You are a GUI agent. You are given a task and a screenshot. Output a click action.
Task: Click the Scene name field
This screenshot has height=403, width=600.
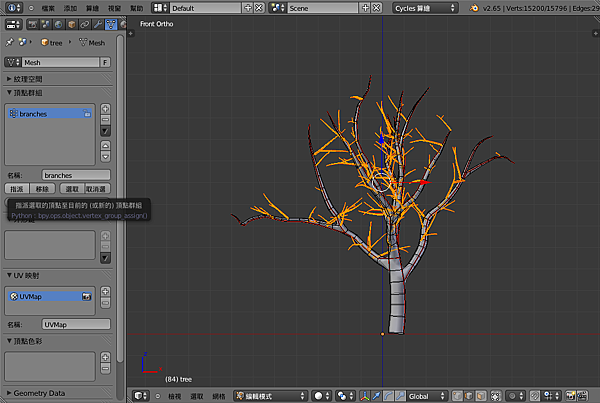tap(323, 8)
